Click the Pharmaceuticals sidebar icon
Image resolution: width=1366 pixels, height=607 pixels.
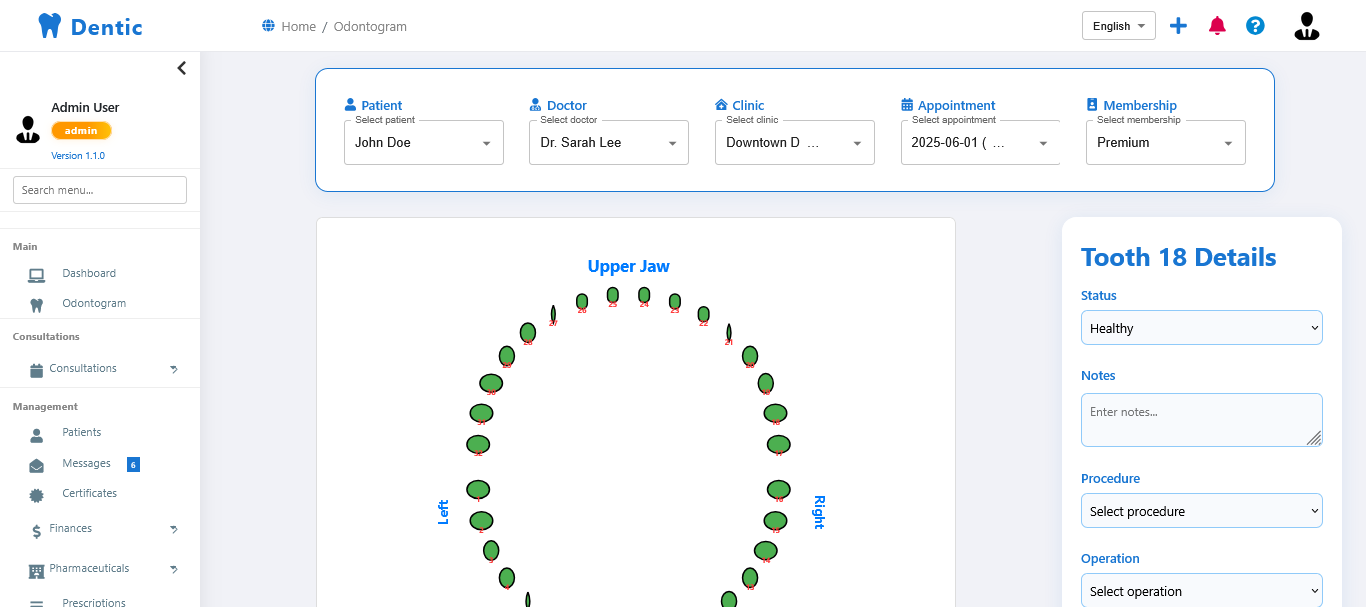(36, 568)
